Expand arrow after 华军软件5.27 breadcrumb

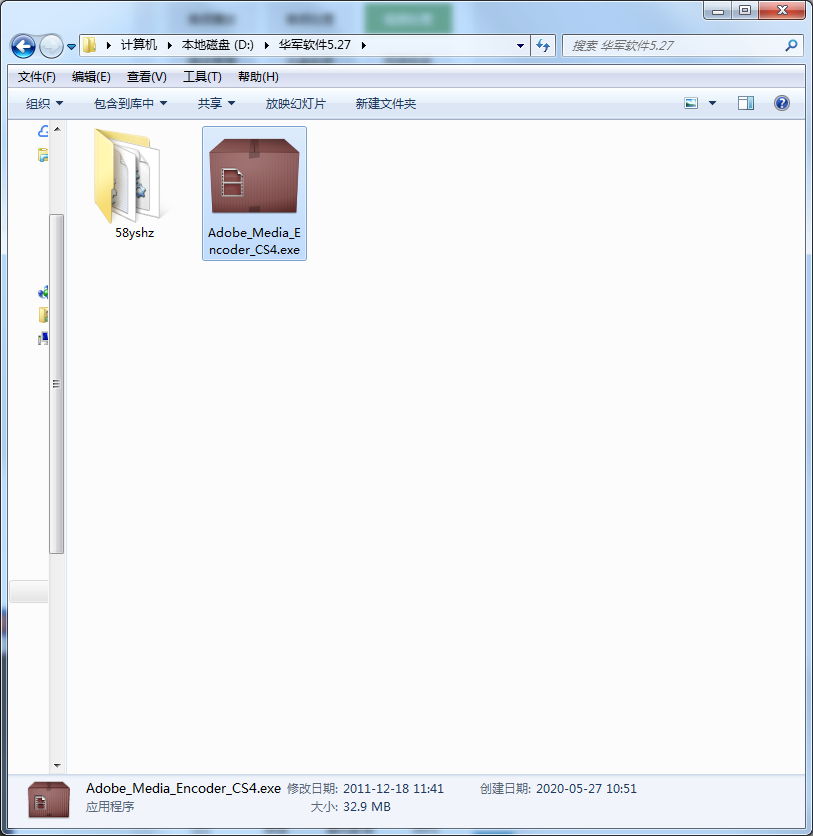(x=364, y=45)
